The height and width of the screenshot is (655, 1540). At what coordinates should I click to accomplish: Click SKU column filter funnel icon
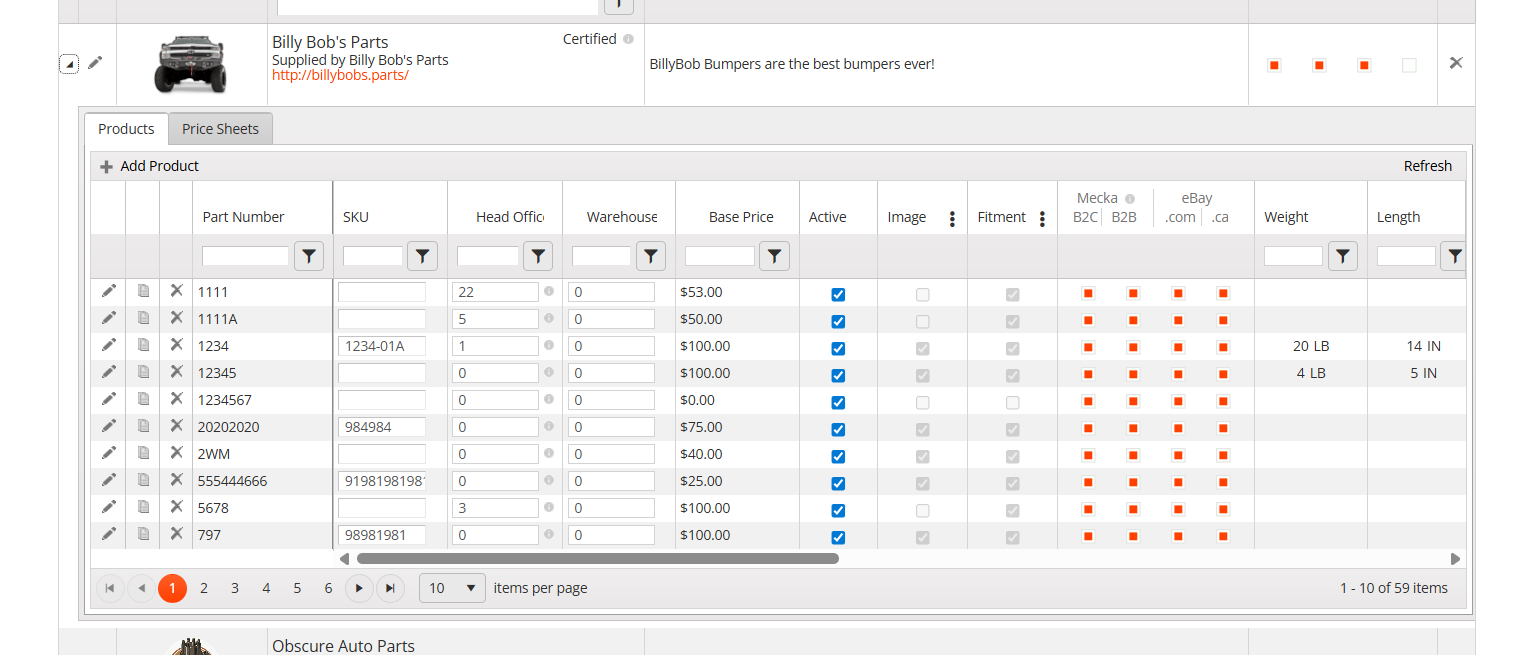[423, 256]
